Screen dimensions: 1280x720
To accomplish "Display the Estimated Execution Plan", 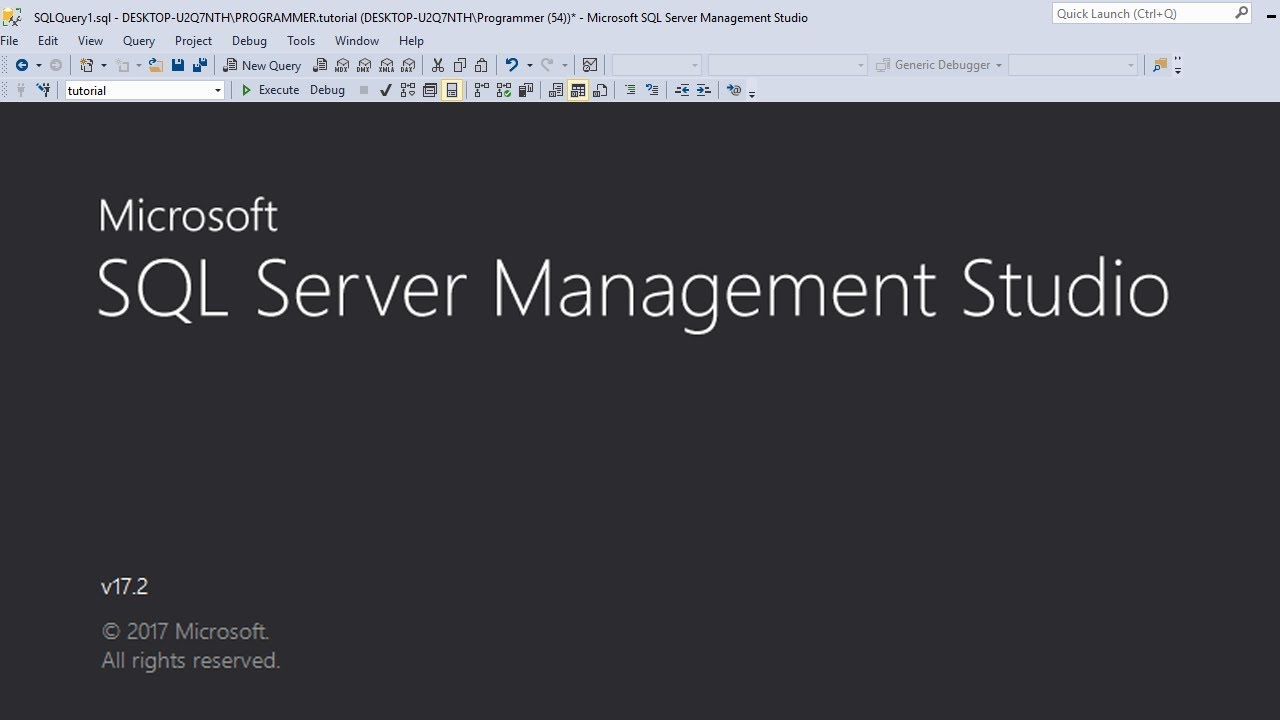I will tap(408, 90).
